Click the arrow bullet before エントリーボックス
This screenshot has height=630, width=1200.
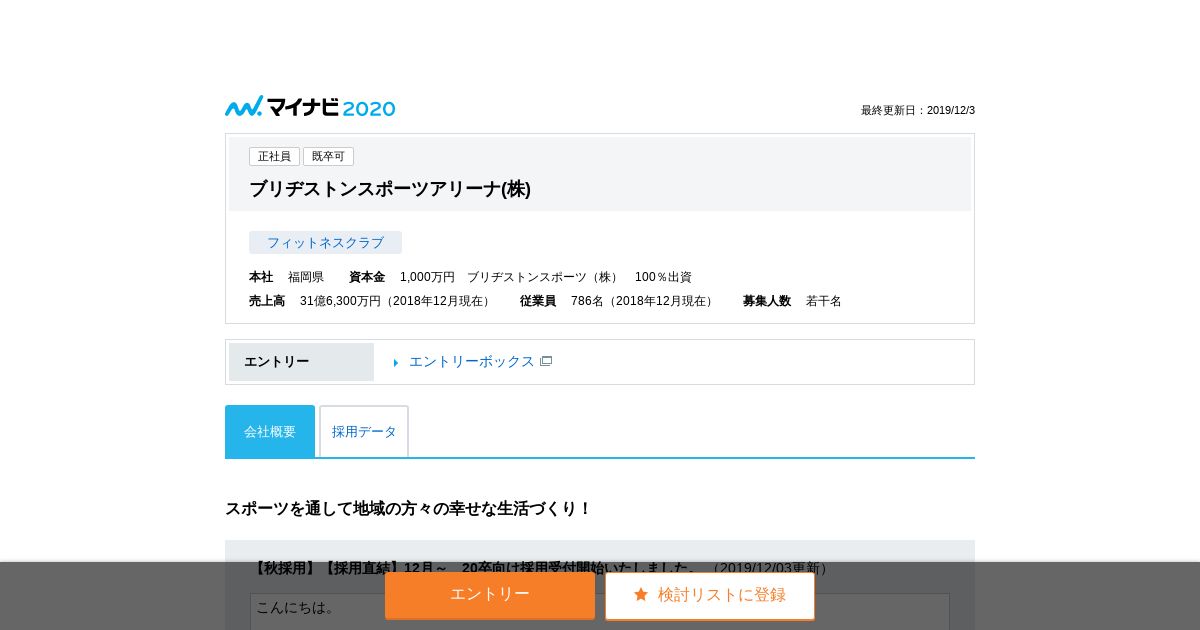pyautogui.click(x=396, y=362)
